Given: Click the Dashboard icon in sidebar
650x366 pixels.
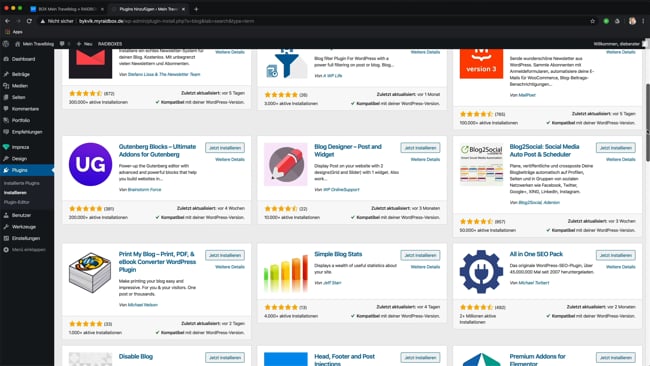Looking at the screenshot, I should click(6, 59).
